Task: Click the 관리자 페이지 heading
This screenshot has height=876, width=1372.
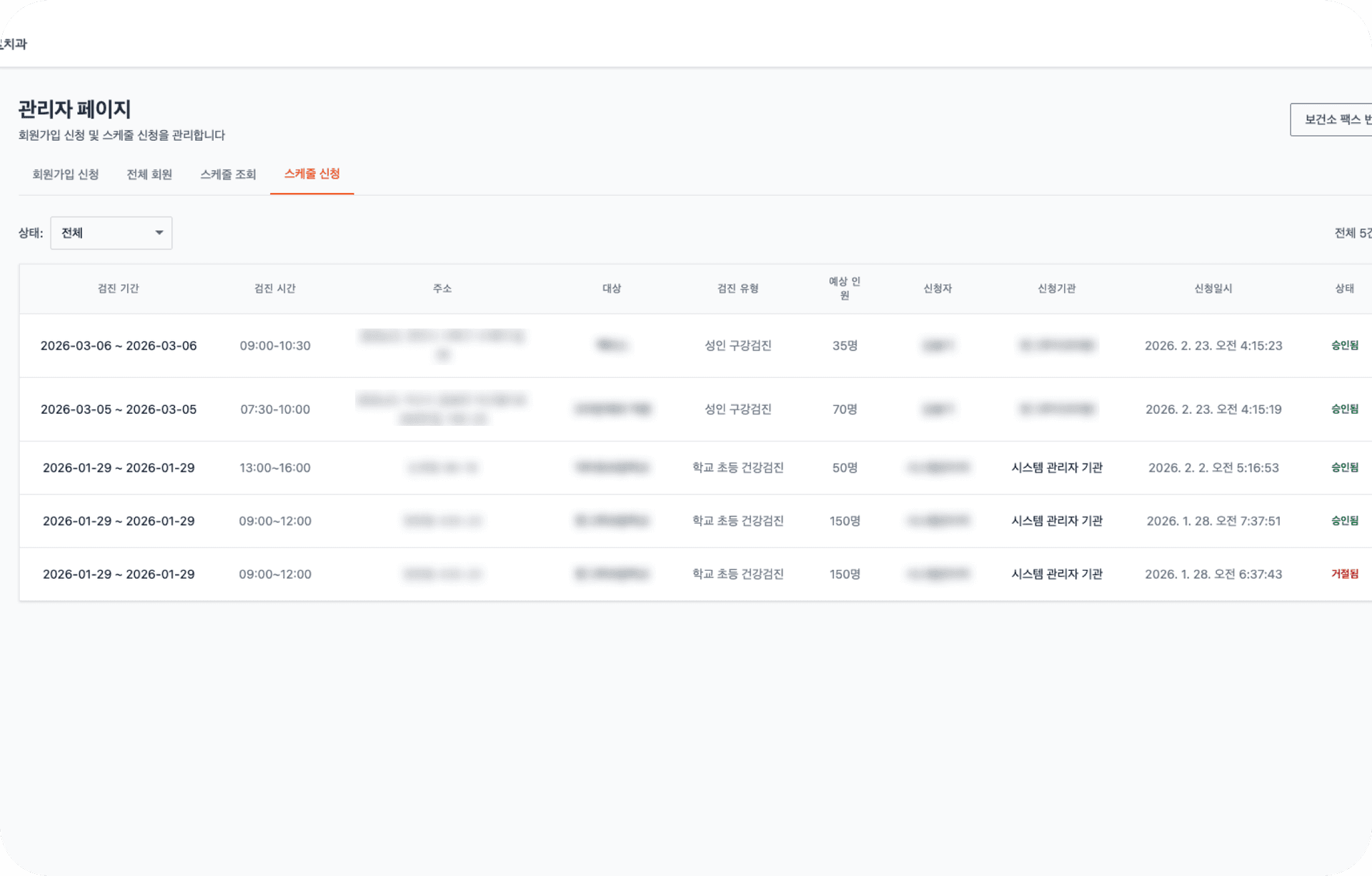Action: [x=74, y=109]
